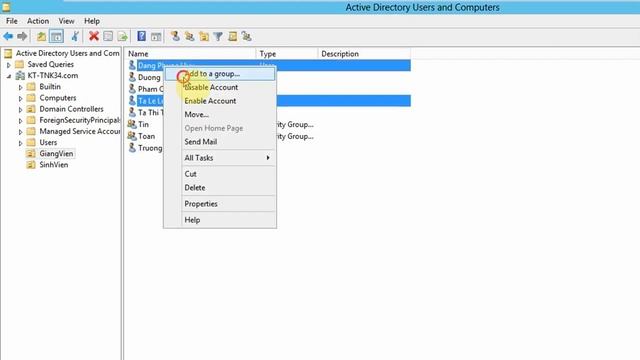Expand the Saved Queries node

tap(9, 64)
